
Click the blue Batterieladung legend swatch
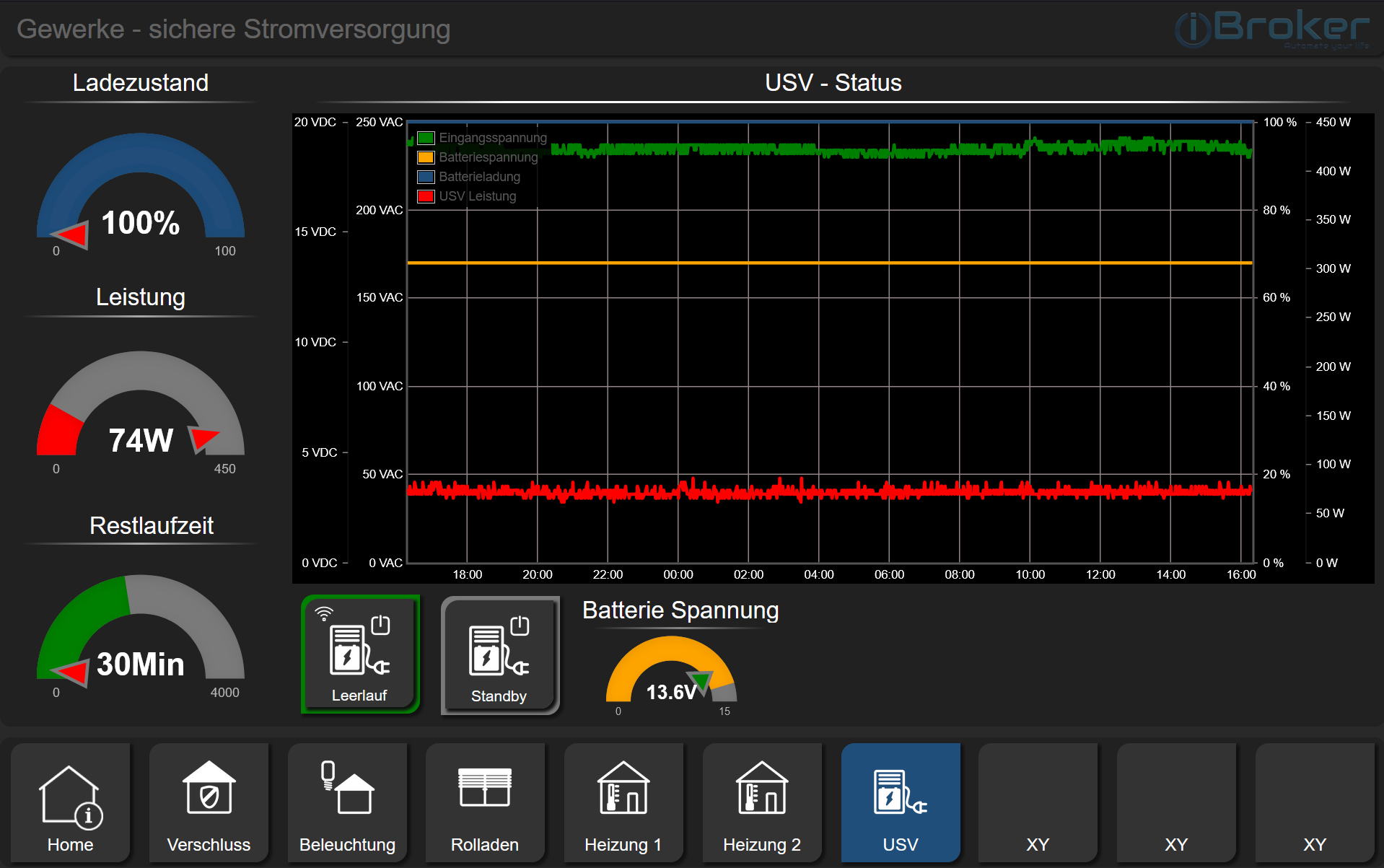(x=426, y=177)
